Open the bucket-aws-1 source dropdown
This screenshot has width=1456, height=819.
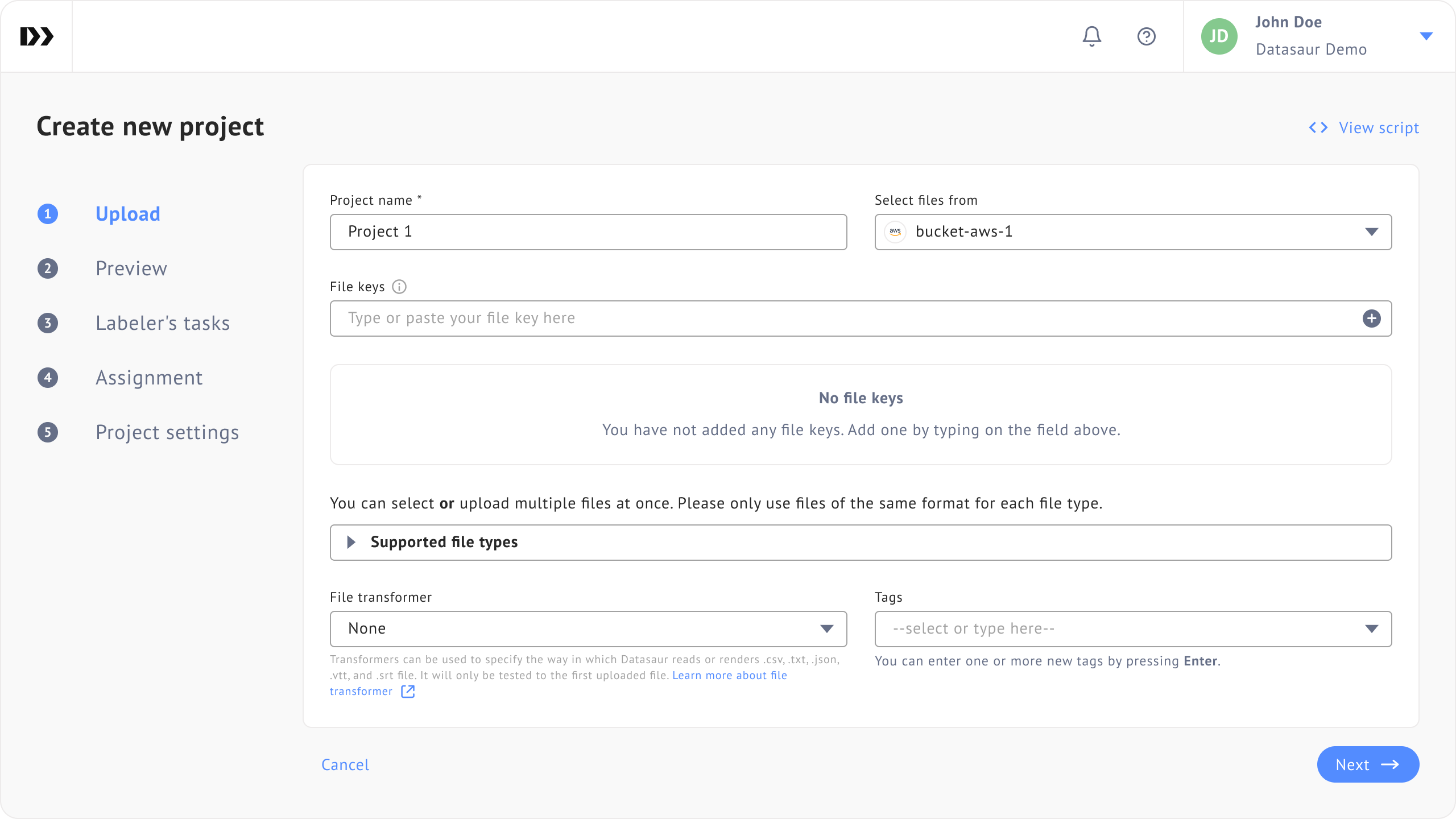coord(1133,232)
